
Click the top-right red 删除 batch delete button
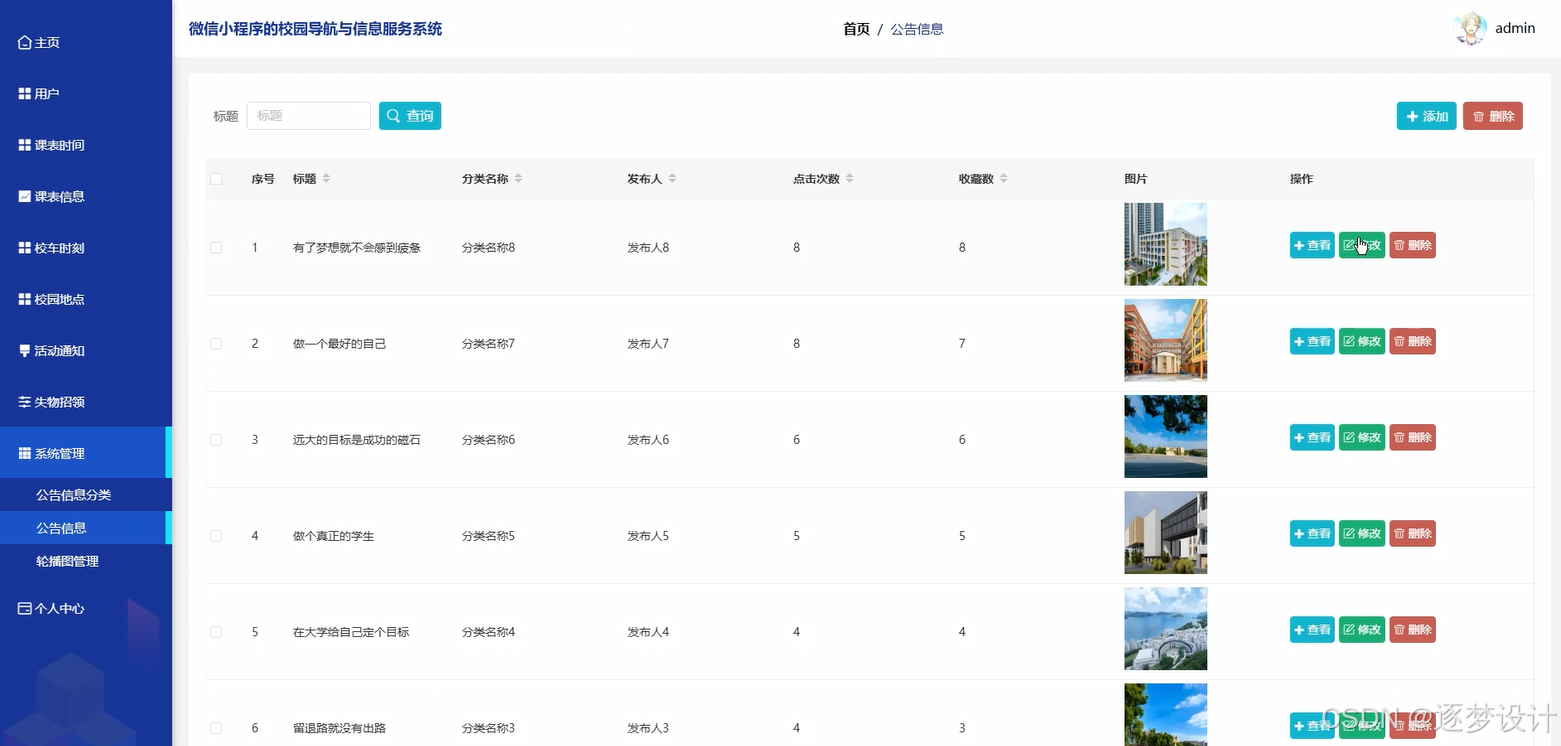click(1493, 116)
